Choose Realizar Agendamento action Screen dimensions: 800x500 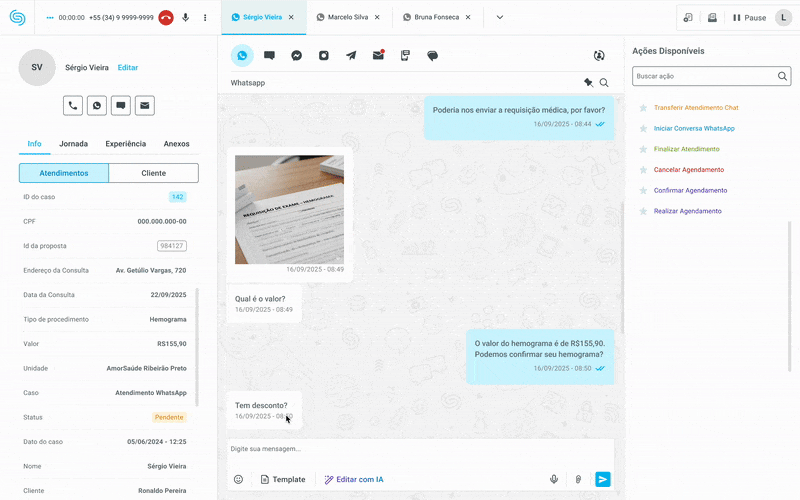coord(687,211)
